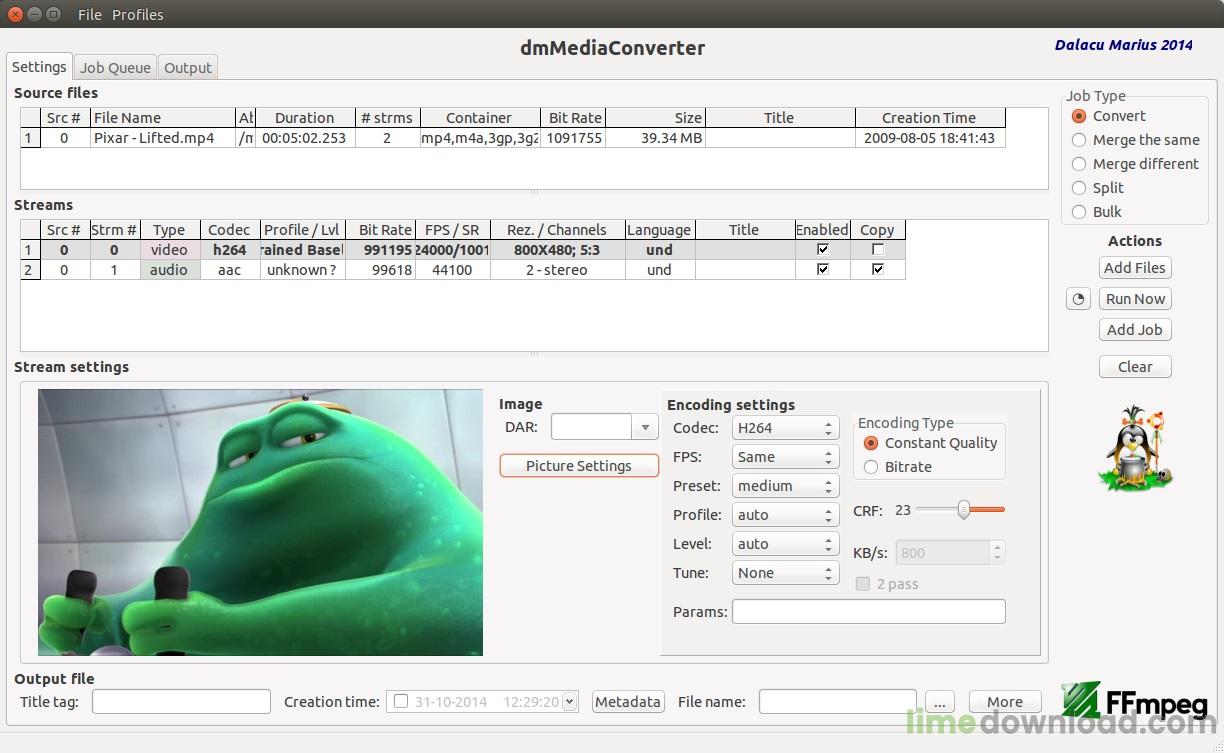1224x753 pixels.
Task: Open the file browse "..." button
Action: pyautogui.click(x=939, y=701)
